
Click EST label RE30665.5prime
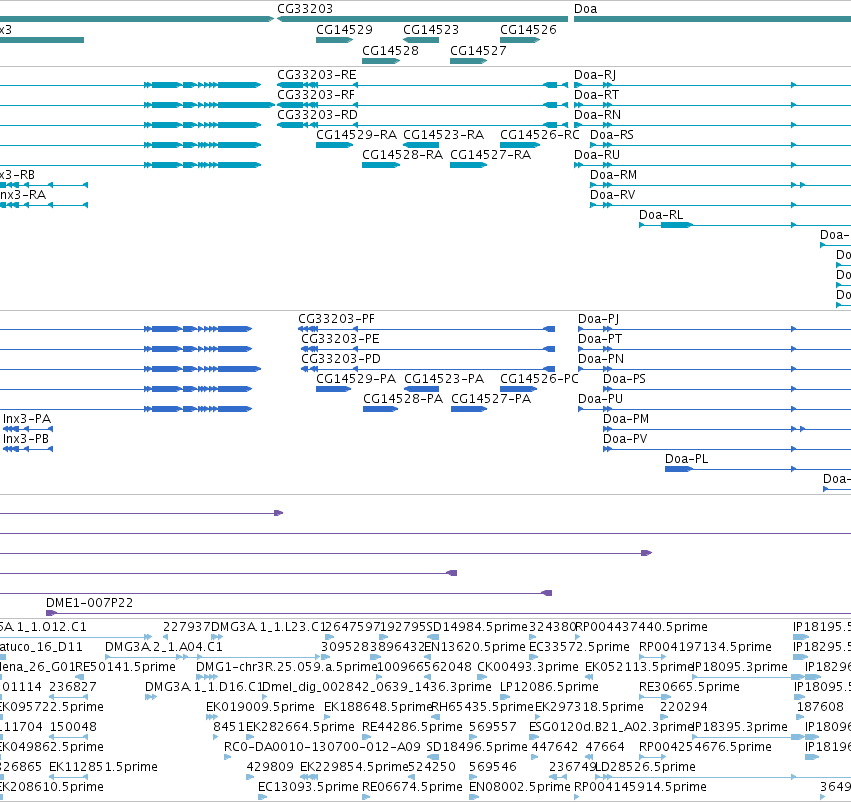point(689,687)
